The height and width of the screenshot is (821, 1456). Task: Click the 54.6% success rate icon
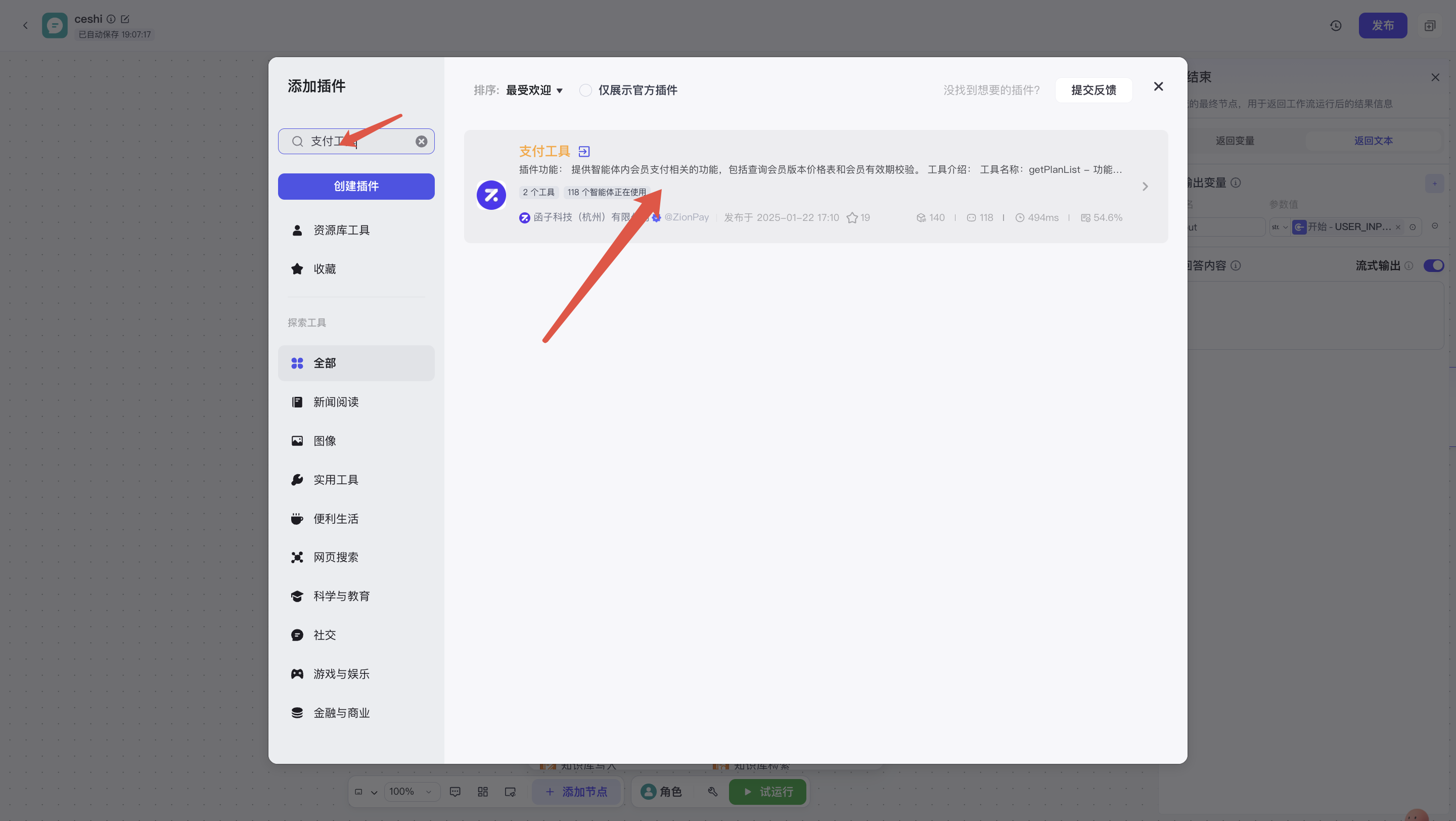(x=1085, y=218)
